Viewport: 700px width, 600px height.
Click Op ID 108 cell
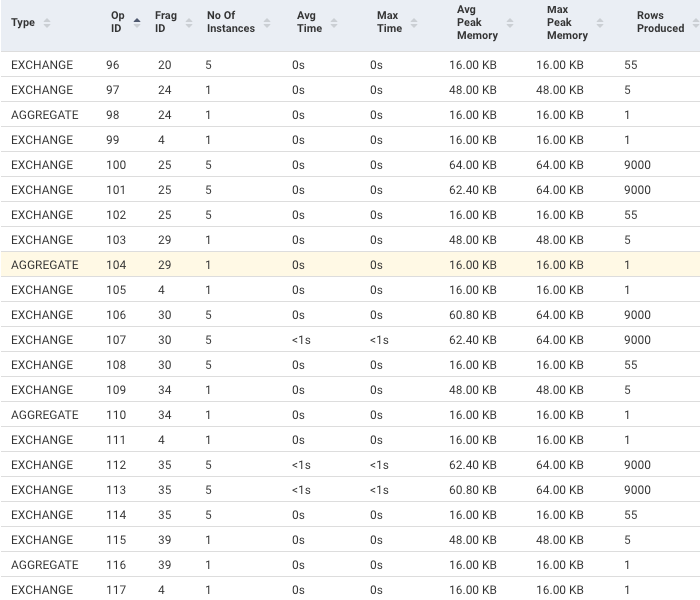tap(116, 365)
